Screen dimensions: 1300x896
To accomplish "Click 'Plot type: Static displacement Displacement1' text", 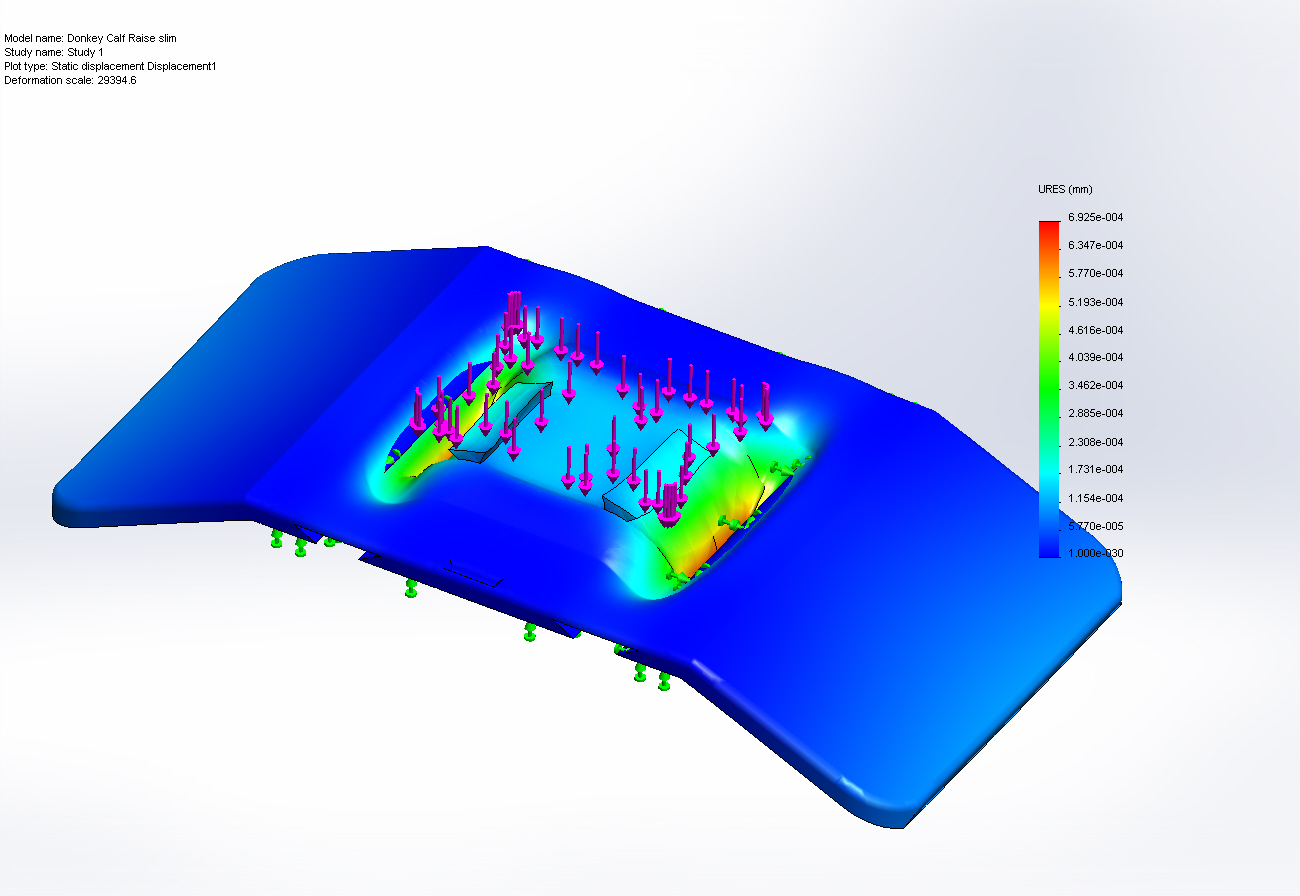I will (110, 66).
